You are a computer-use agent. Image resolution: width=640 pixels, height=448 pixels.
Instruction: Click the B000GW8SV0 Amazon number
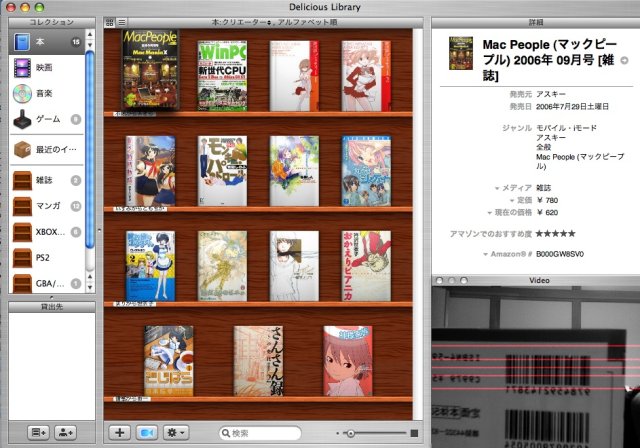point(560,254)
